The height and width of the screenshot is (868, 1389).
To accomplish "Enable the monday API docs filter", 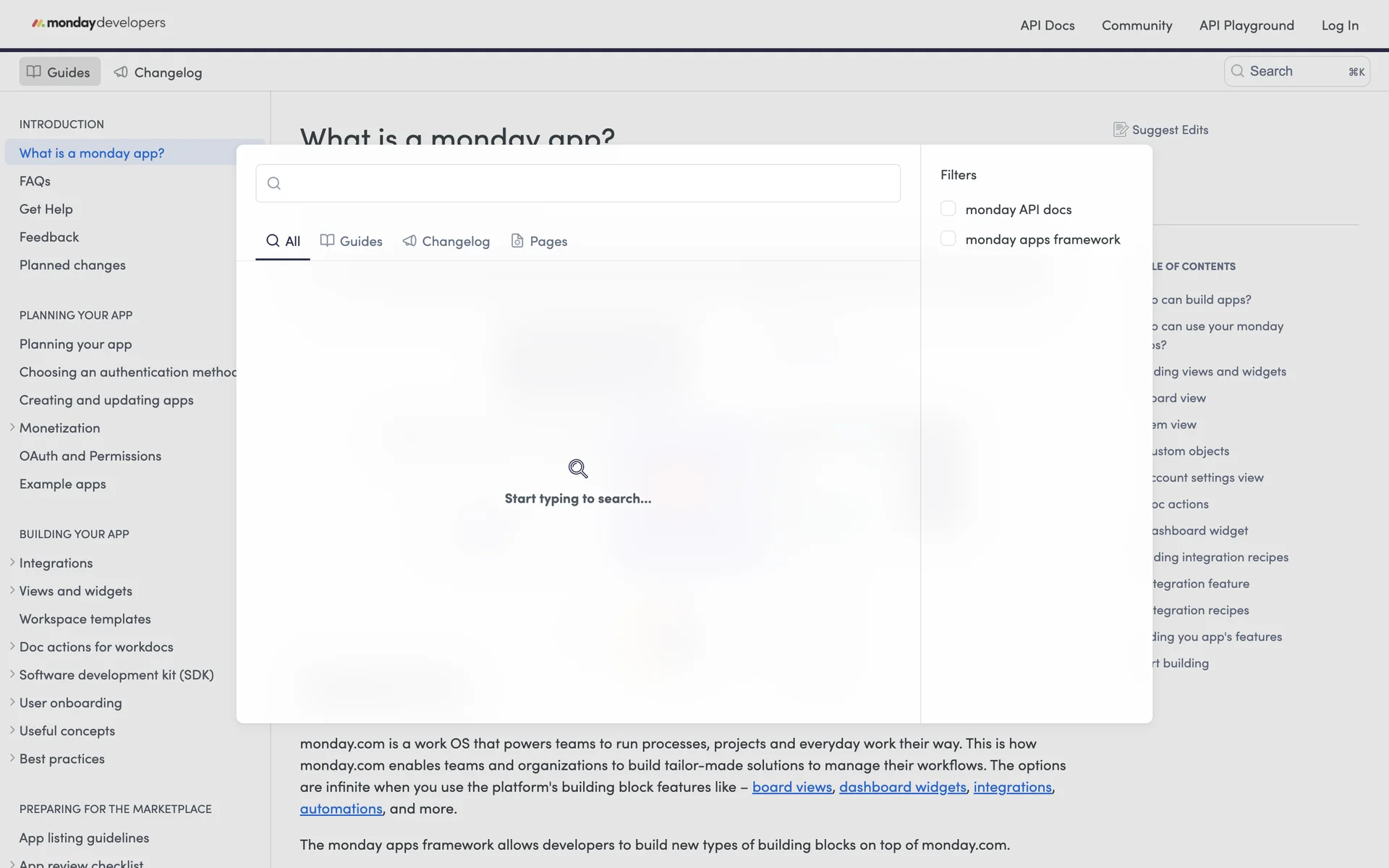I will pyautogui.click(x=948, y=209).
